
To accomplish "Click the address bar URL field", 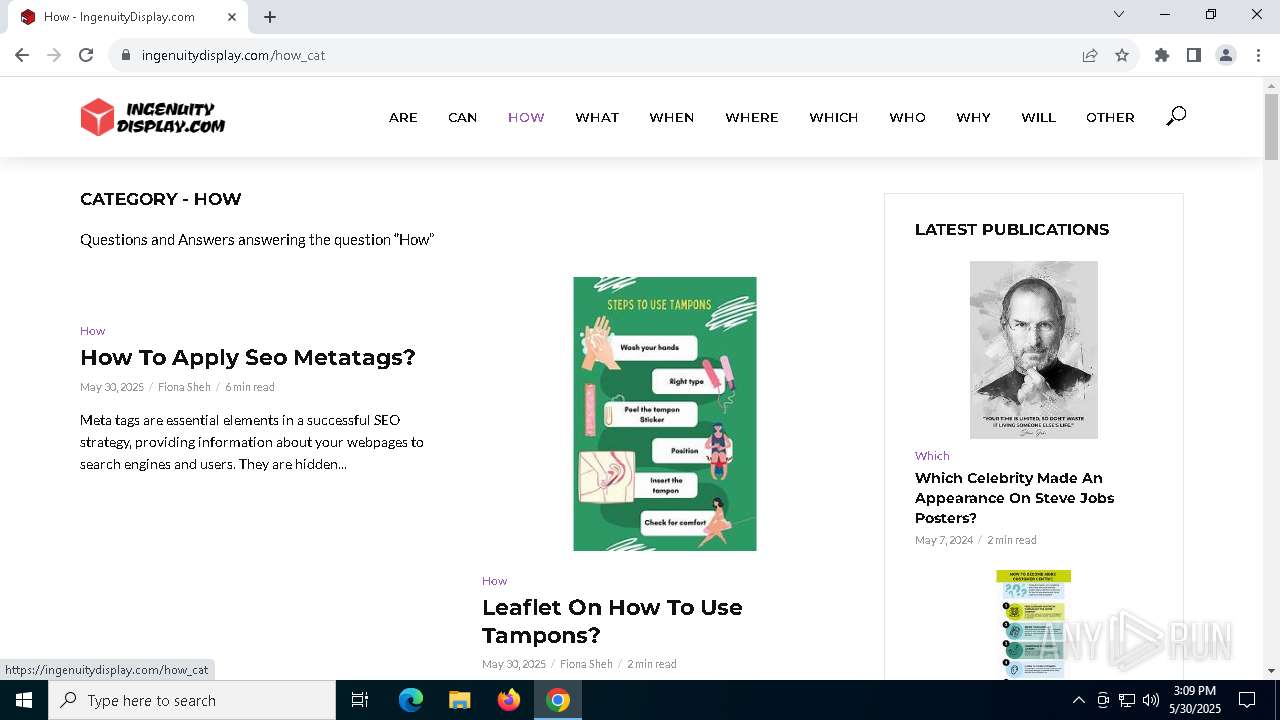I will coord(600,55).
